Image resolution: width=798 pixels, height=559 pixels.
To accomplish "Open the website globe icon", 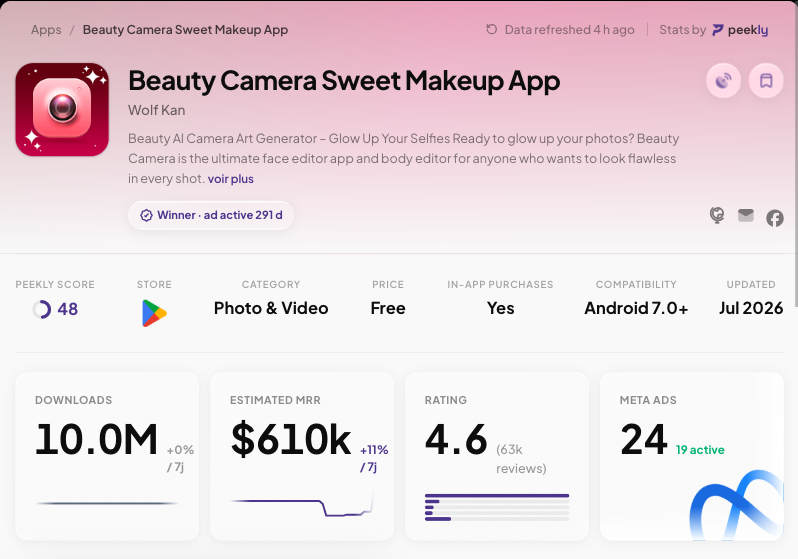I will [717, 215].
